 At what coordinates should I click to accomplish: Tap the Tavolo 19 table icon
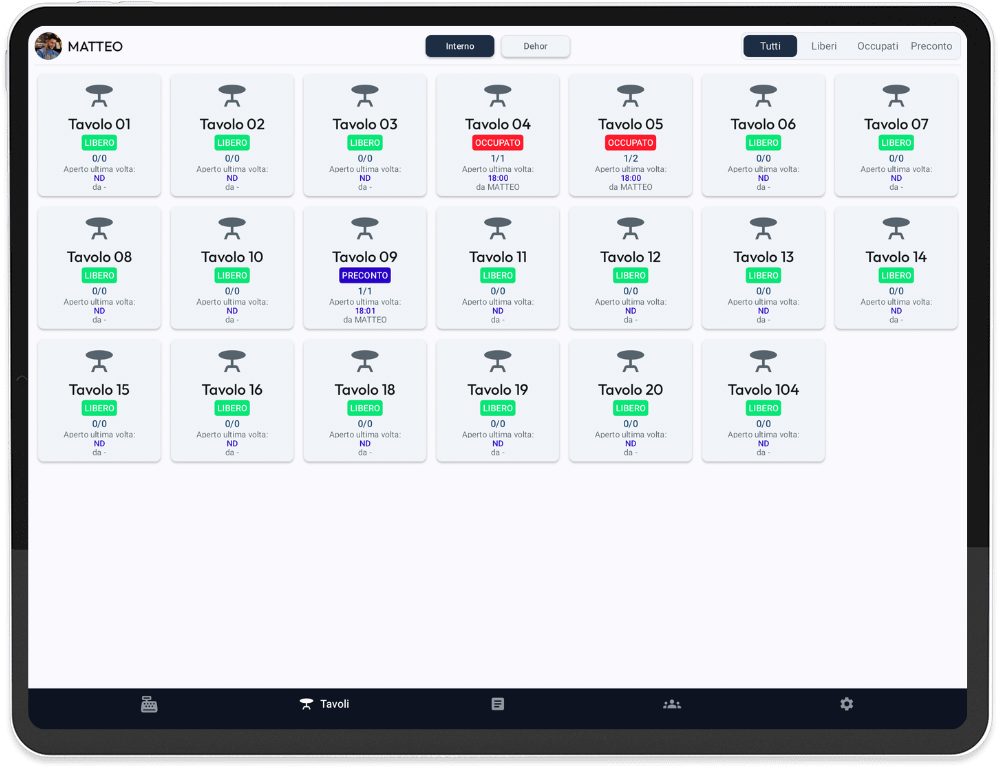pyautogui.click(x=497, y=361)
